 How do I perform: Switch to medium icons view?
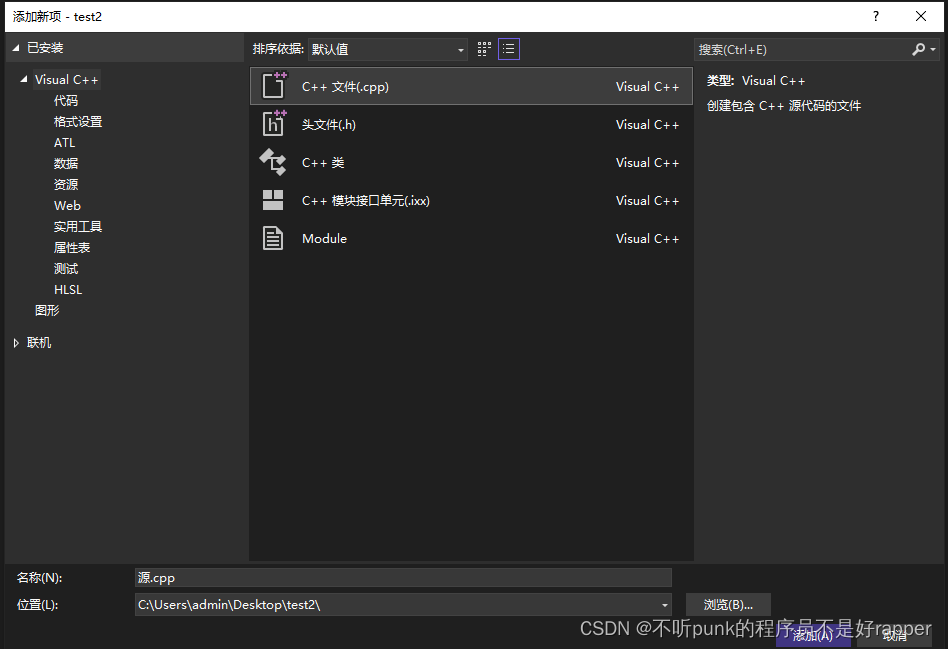click(483, 48)
